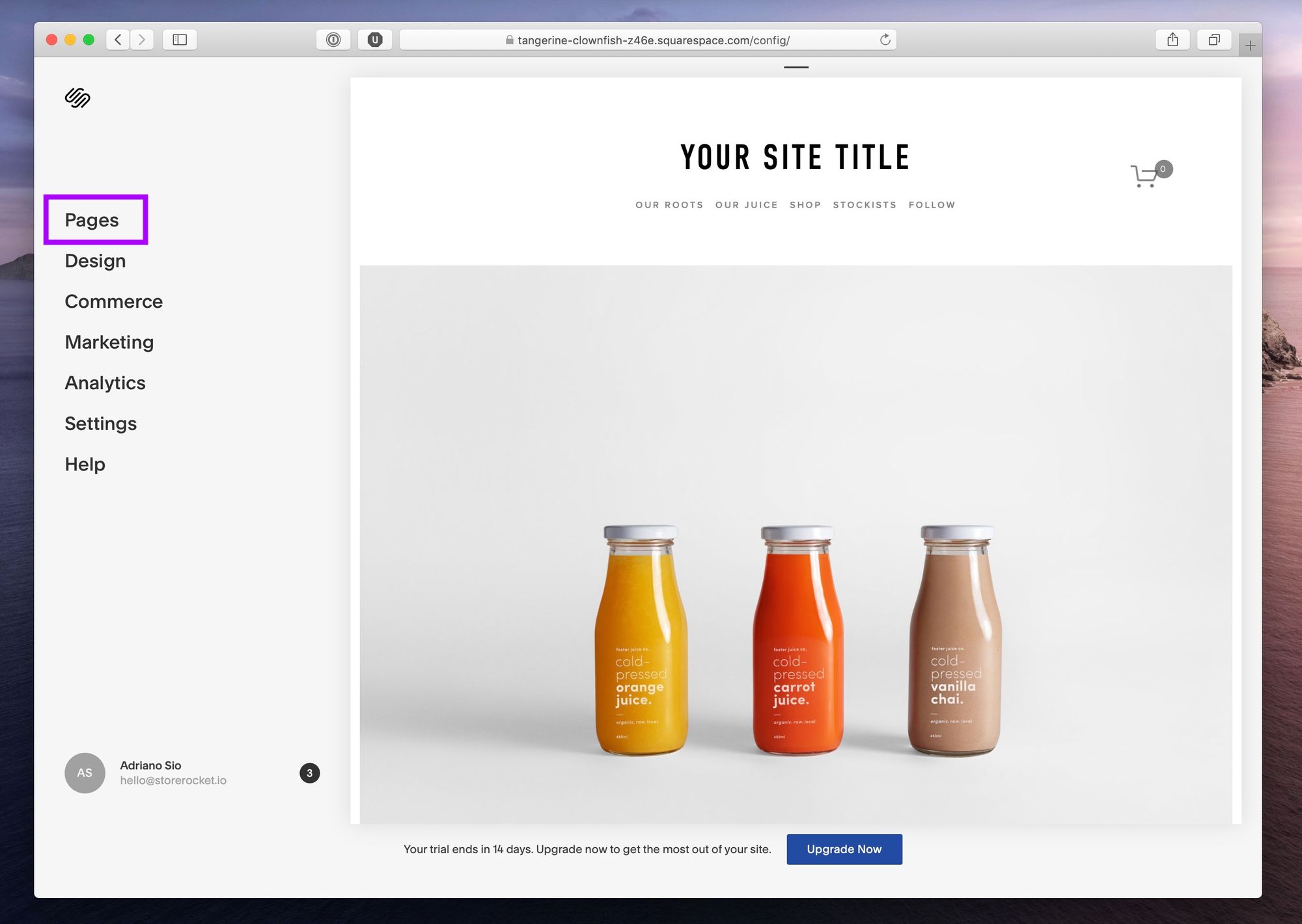Click the back navigation arrow icon
This screenshot has height=924, width=1302.
coord(118,40)
